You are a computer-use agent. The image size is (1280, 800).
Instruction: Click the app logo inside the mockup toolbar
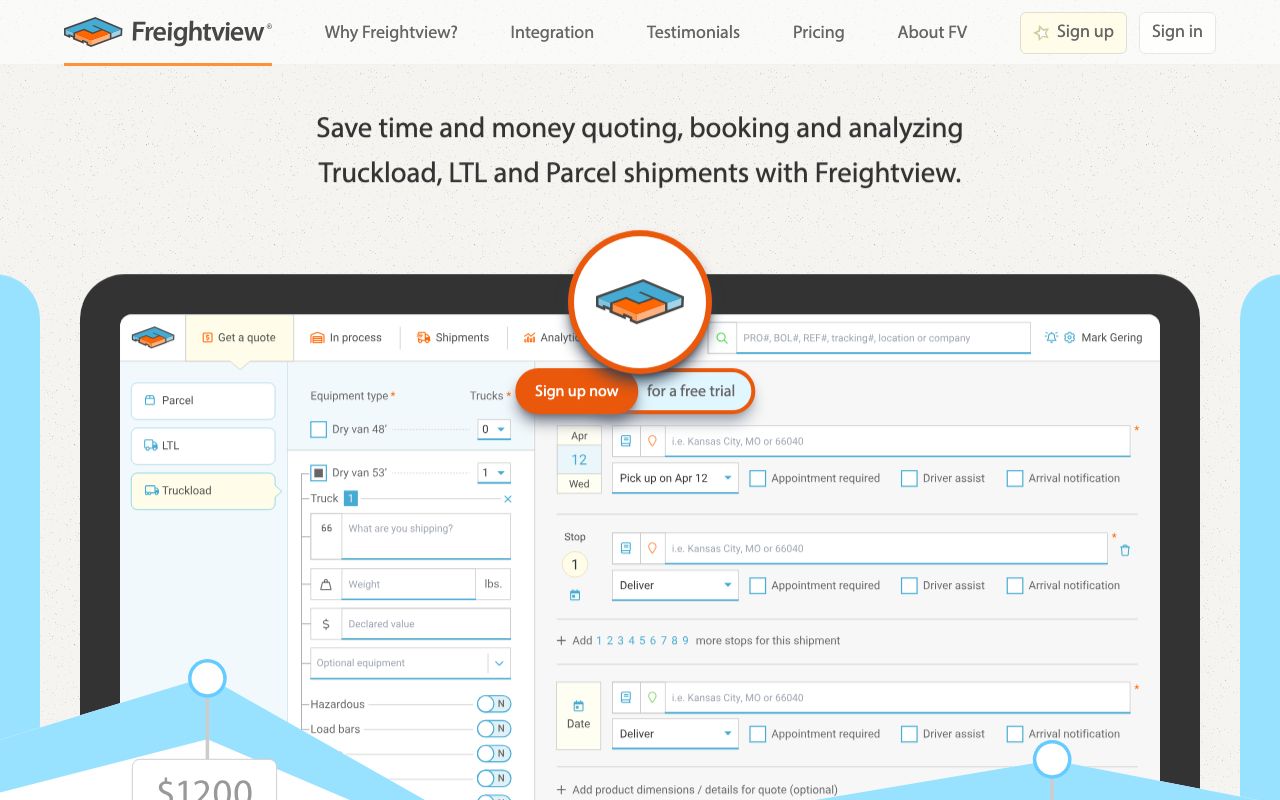click(153, 337)
